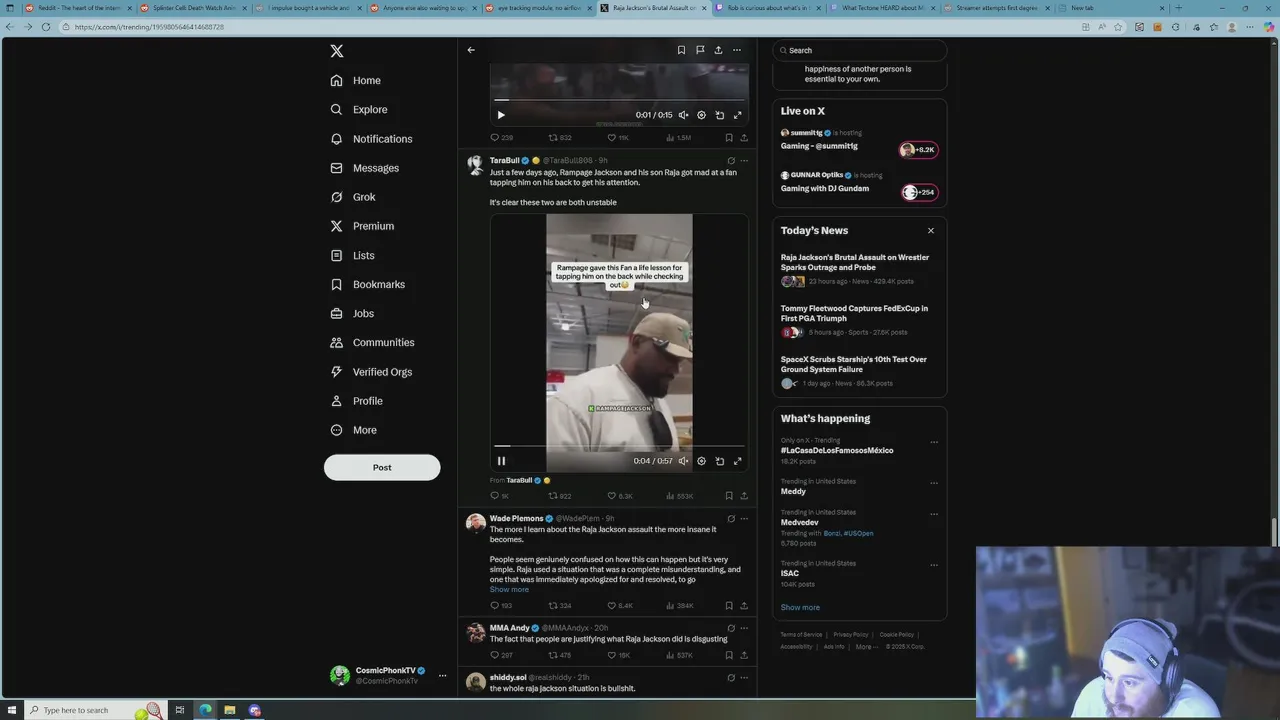Play the 0:15 video
Image resolution: width=1280 pixels, height=720 pixels.
pyautogui.click(x=501, y=115)
